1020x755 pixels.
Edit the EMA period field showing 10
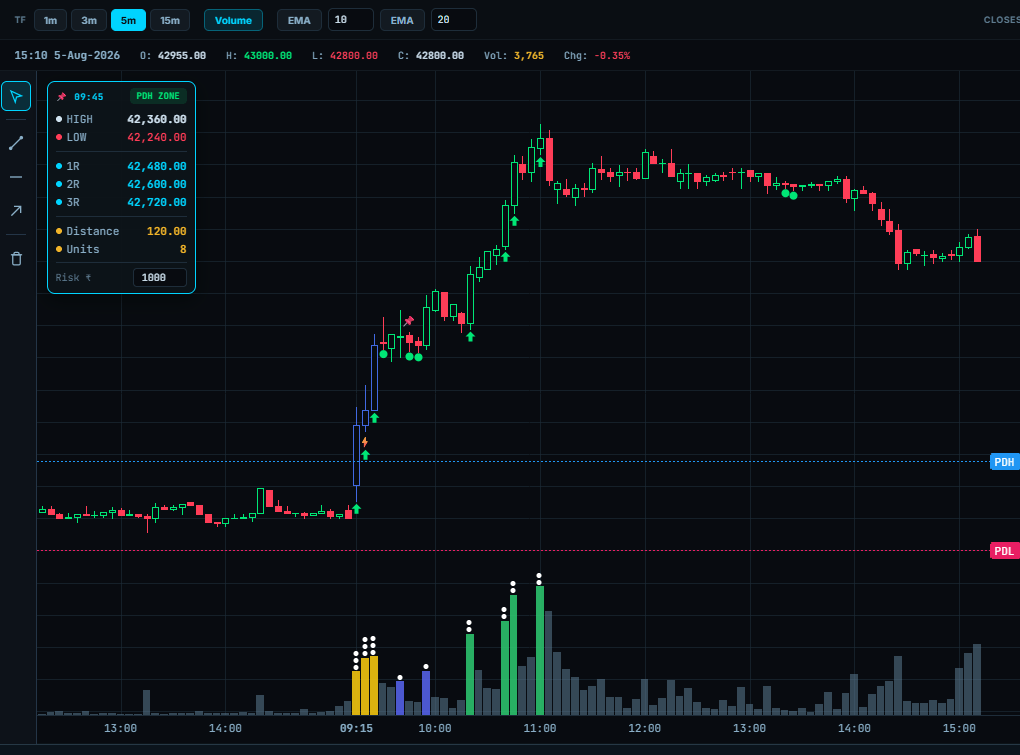(351, 20)
